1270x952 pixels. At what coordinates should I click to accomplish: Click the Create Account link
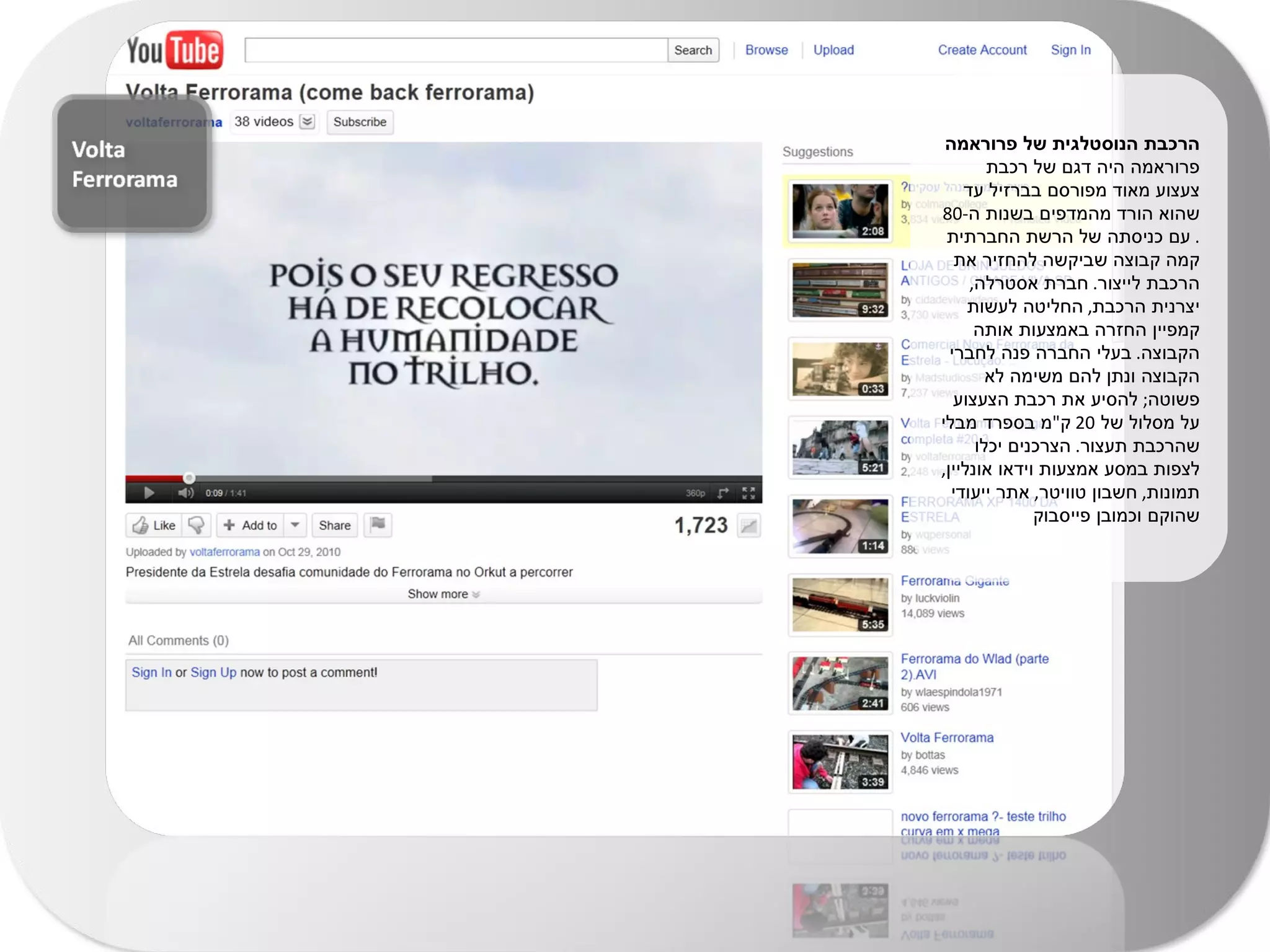point(982,50)
